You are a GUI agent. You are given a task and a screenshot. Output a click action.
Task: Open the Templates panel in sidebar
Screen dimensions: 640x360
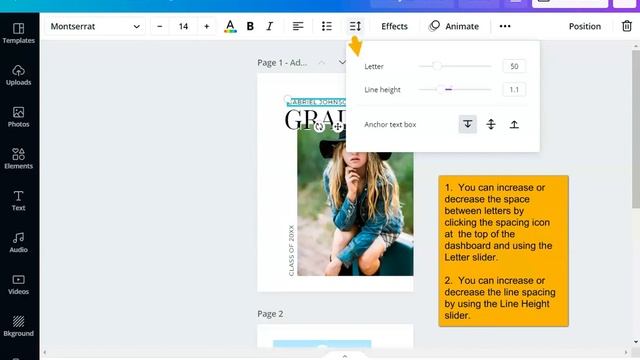[x=18, y=33]
